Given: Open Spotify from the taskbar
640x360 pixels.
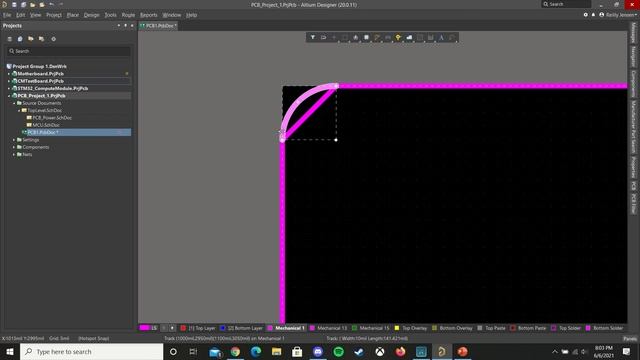Looking at the screenshot, I should pos(338,351).
